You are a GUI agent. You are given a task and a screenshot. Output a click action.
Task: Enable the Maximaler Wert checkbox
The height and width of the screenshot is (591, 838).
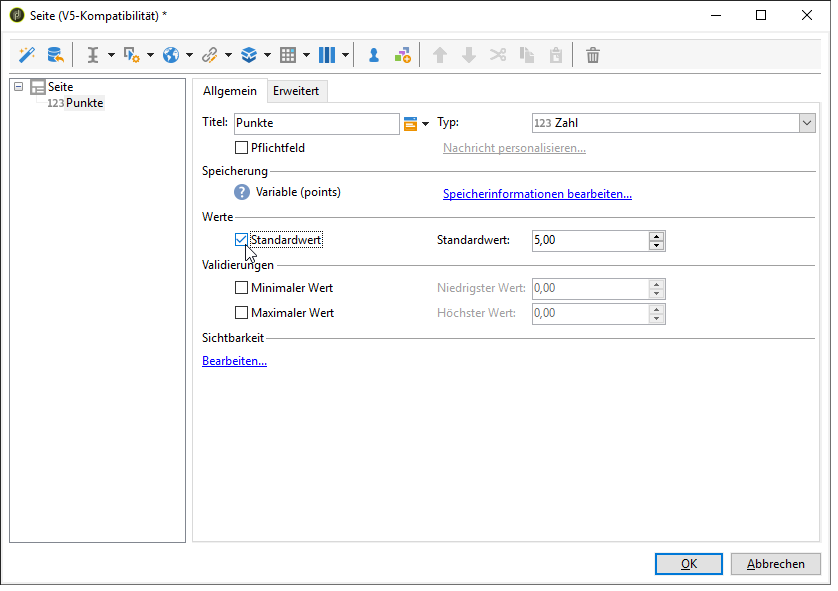pyautogui.click(x=242, y=313)
